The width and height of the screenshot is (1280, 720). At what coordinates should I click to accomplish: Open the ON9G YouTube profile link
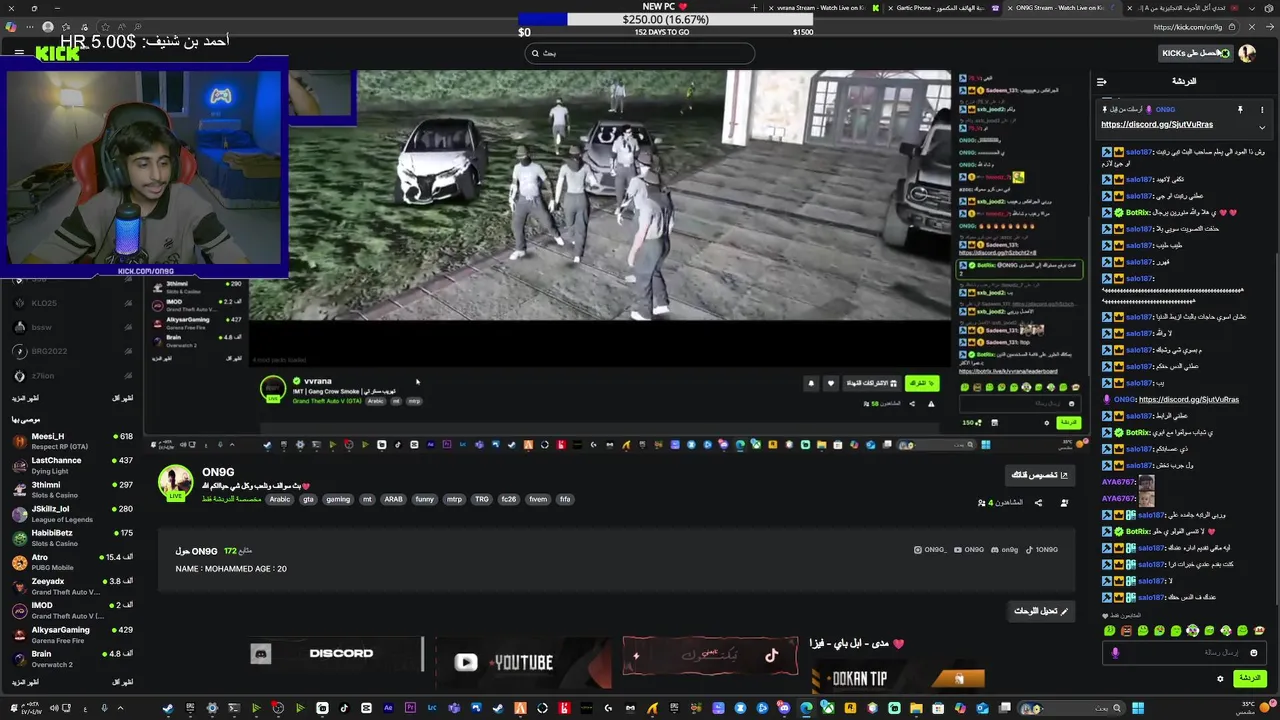(x=969, y=549)
